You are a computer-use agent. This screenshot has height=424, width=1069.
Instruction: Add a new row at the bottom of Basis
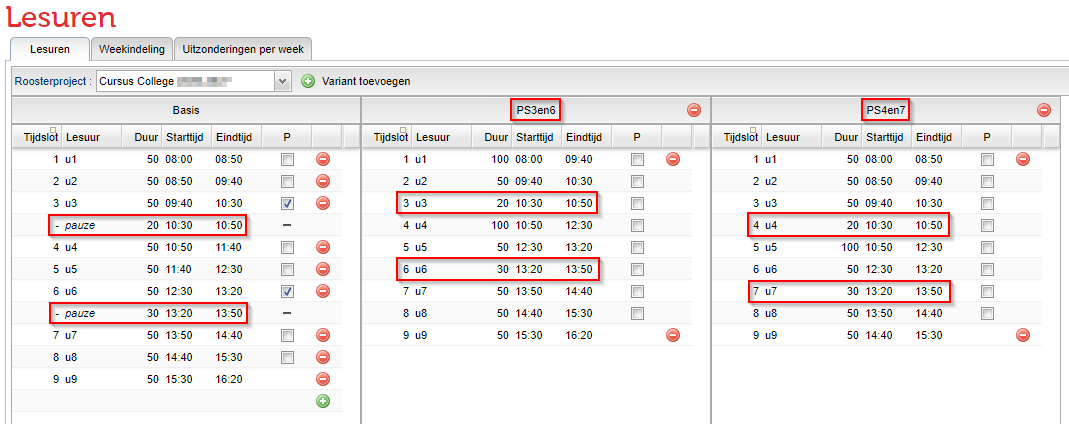pyautogui.click(x=323, y=401)
